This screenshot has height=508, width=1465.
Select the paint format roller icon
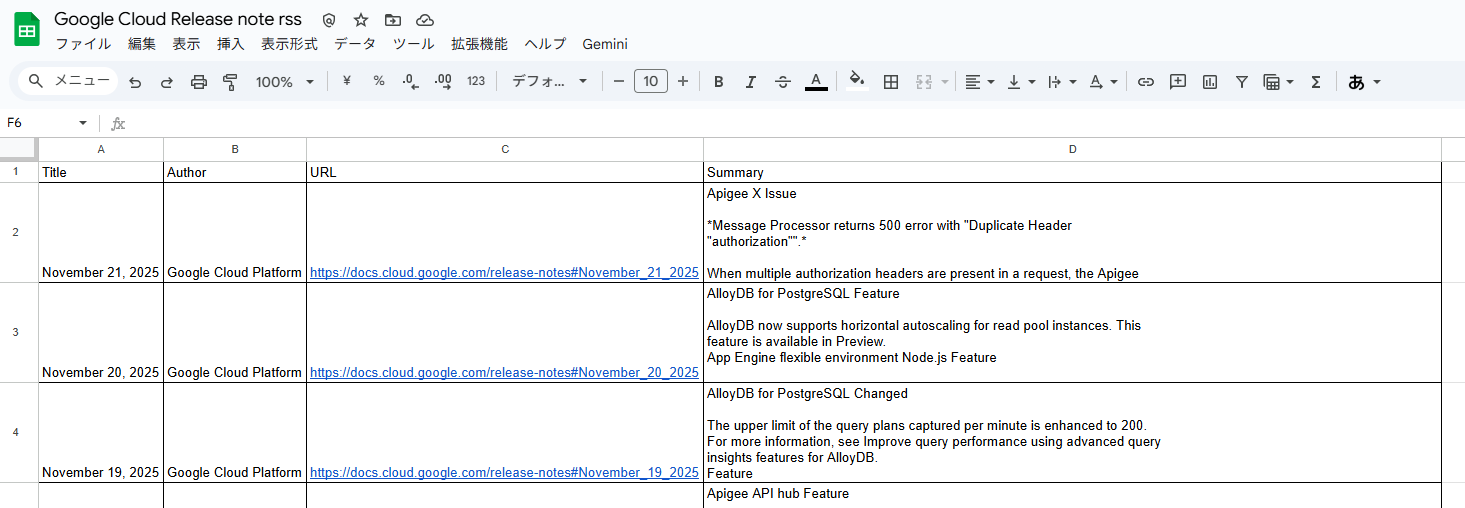(230, 82)
